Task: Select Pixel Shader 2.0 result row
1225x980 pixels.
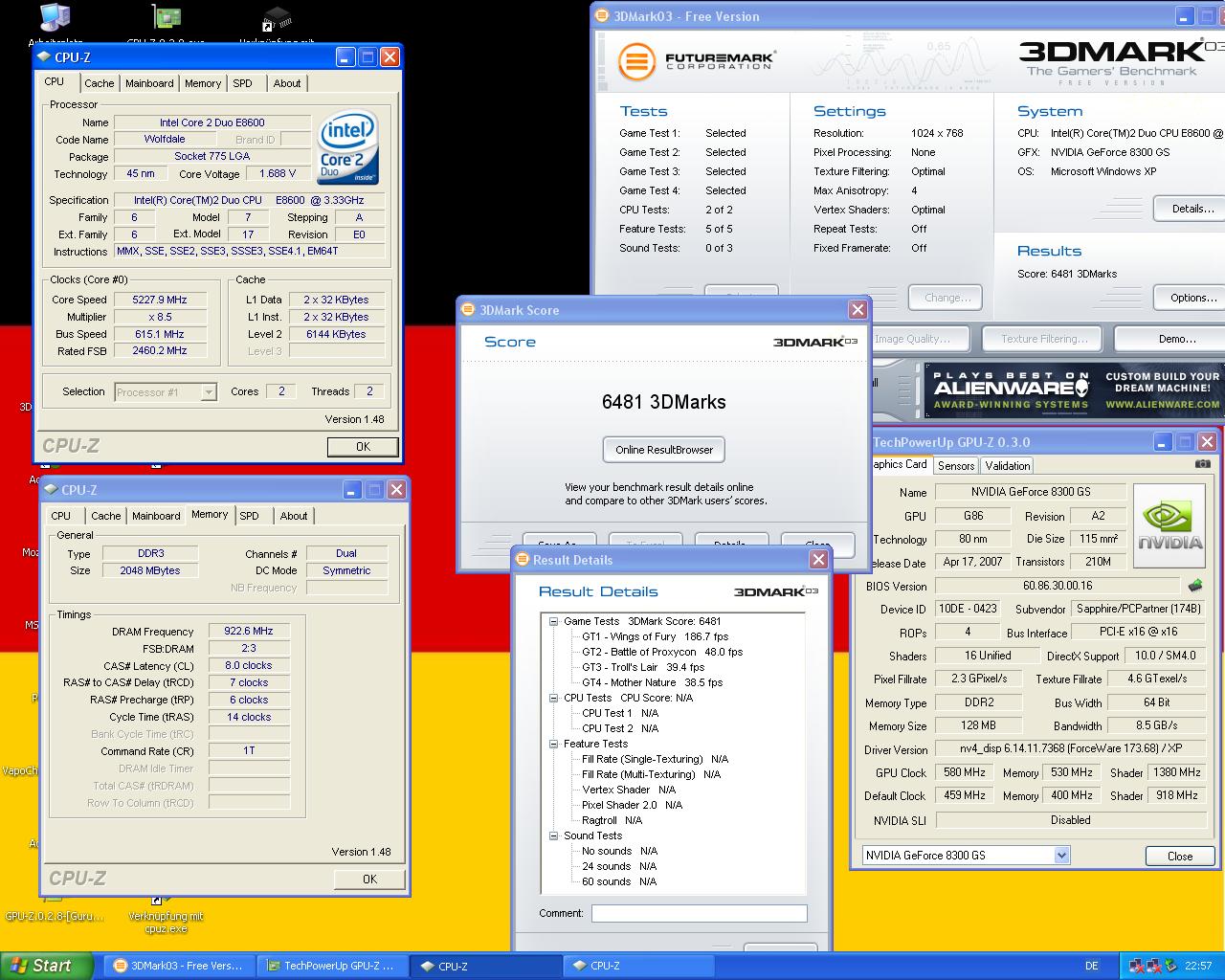Action: (632, 805)
